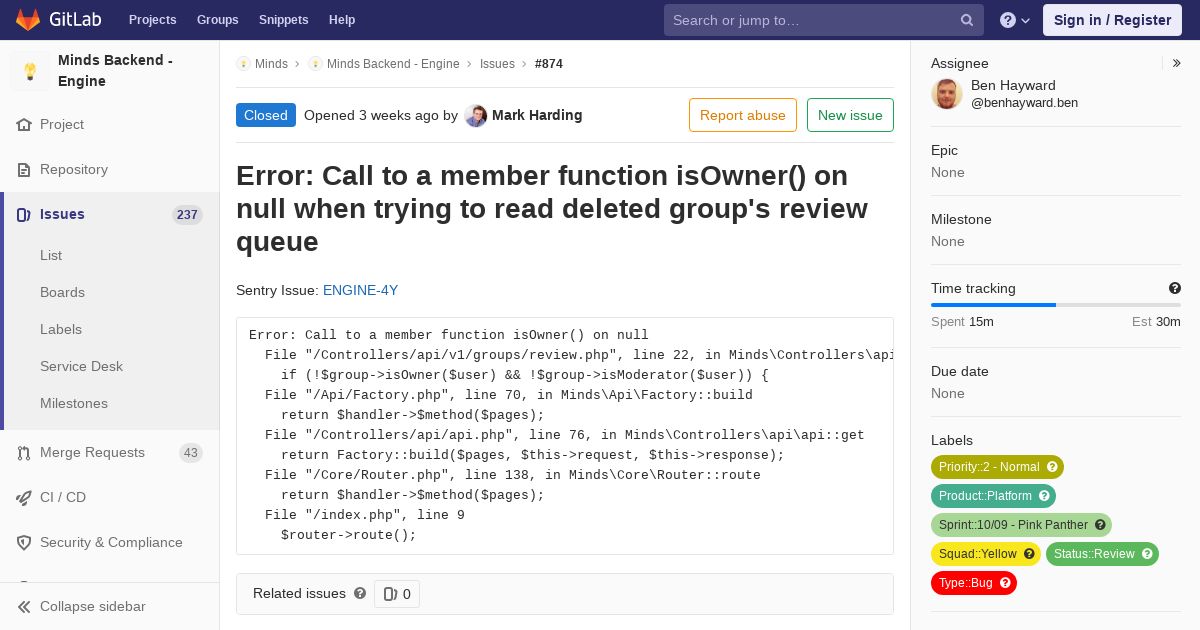Click the CI / CD rocket icon
The height and width of the screenshot is (630, 1200).
click(x=24, y=498)
